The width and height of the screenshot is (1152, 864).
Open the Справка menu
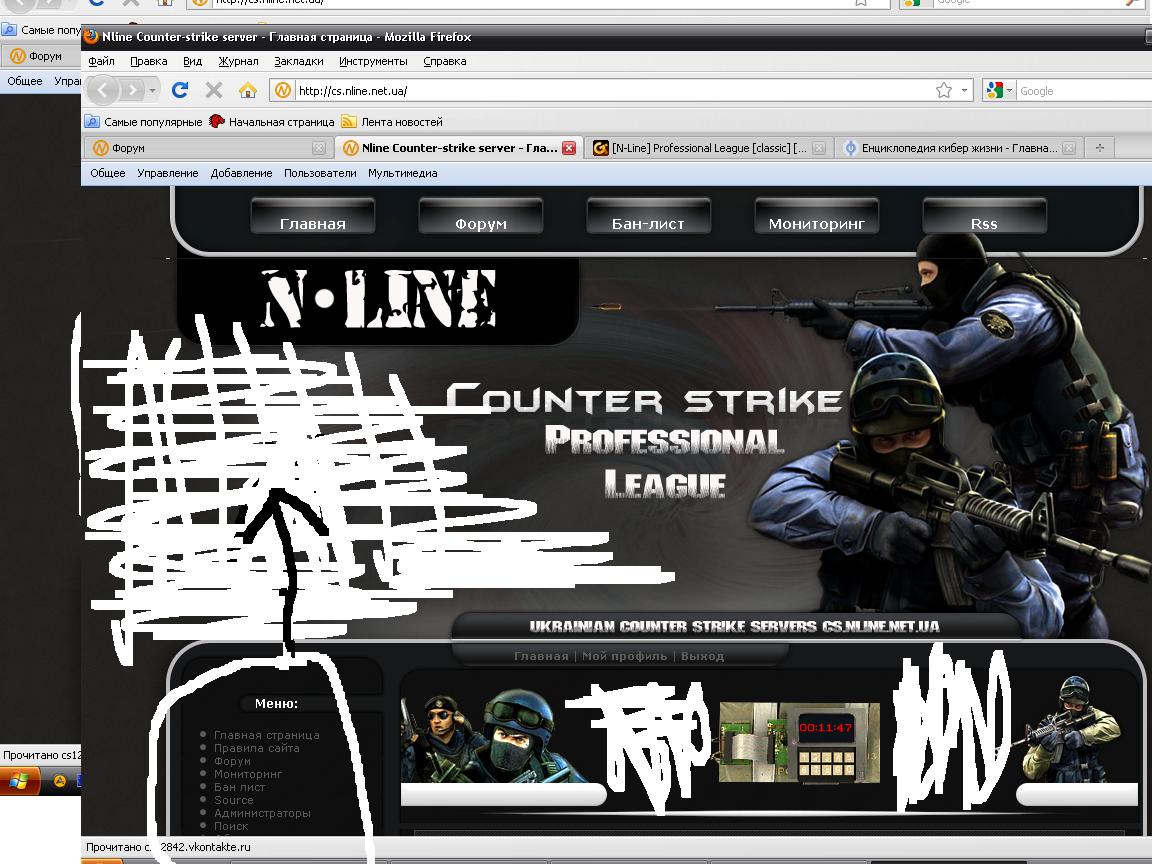(444, 61)
